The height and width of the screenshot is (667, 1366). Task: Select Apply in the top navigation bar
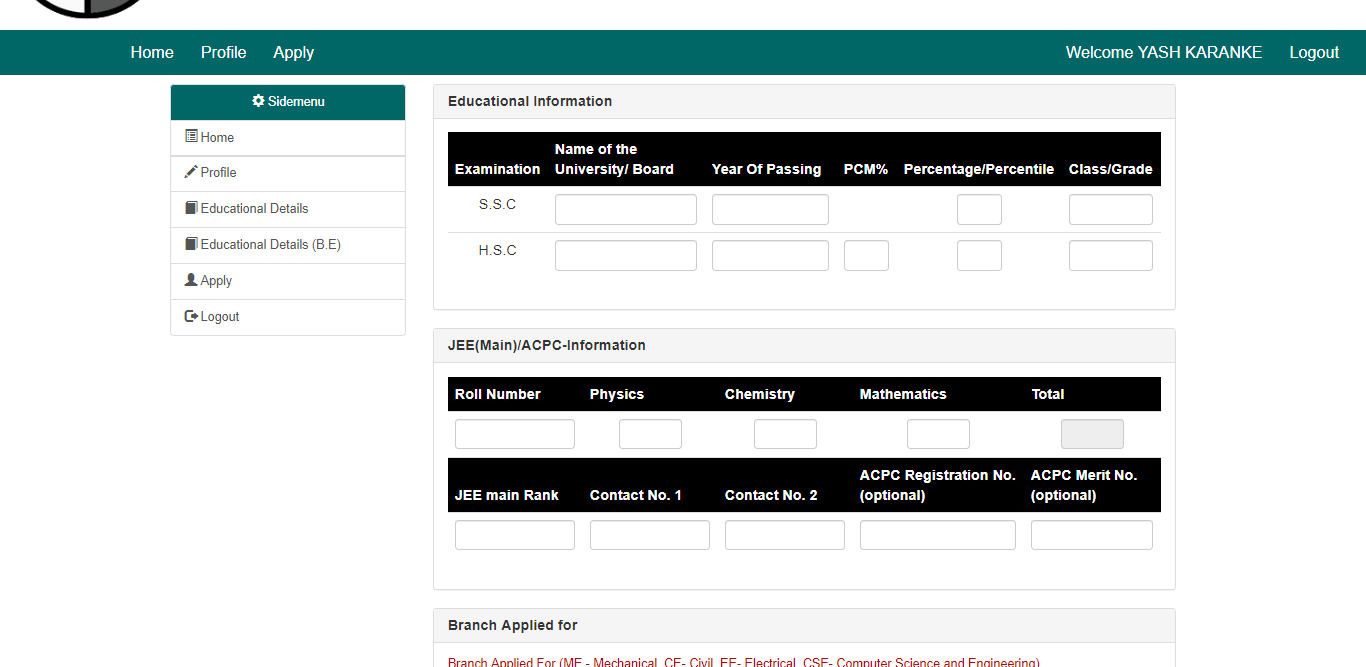click(x=293, y=52)
